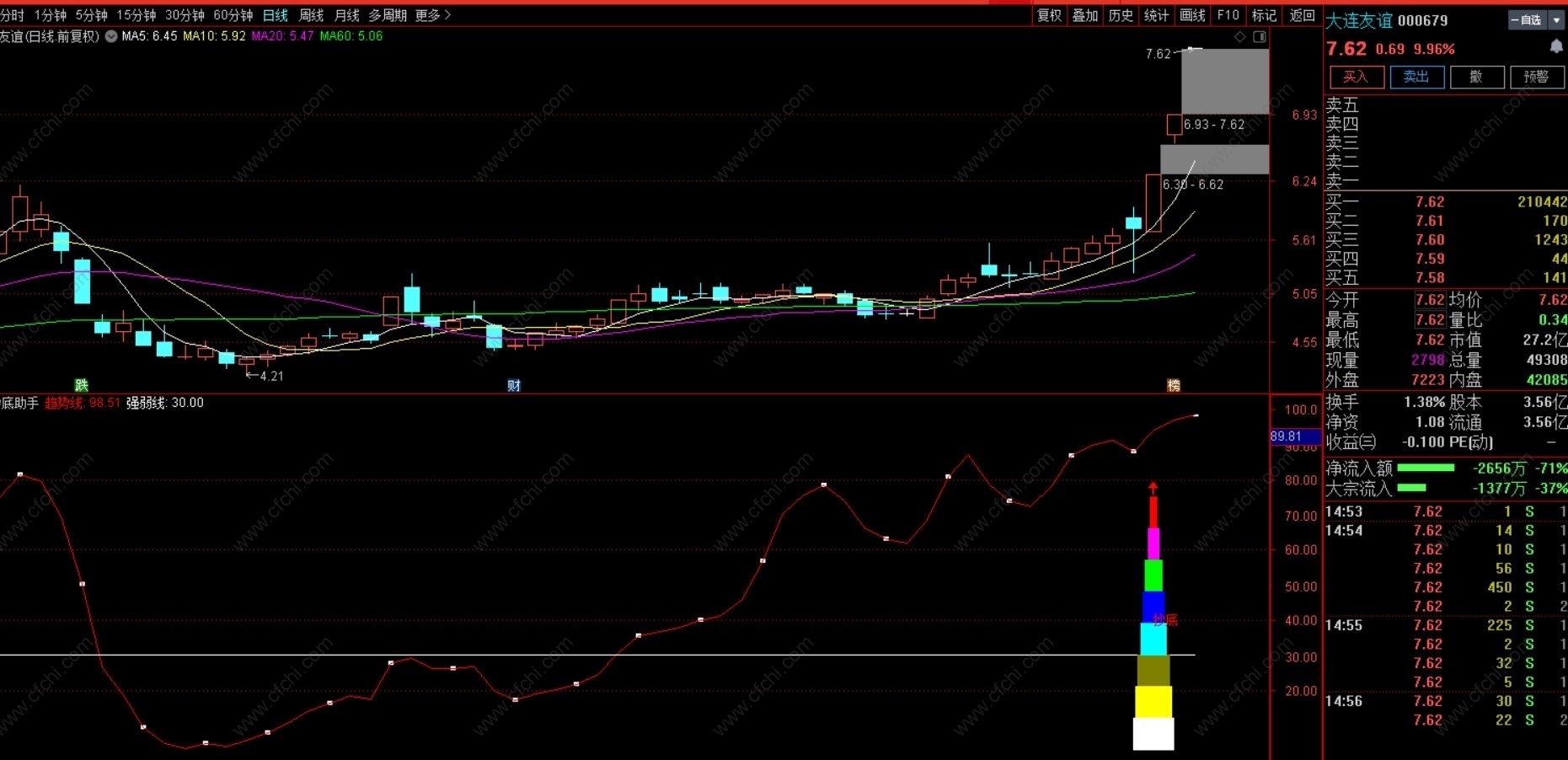1568x760 pixels.
Task: Switch to 周线 weekly chart
Action: (x=312, y=15)
